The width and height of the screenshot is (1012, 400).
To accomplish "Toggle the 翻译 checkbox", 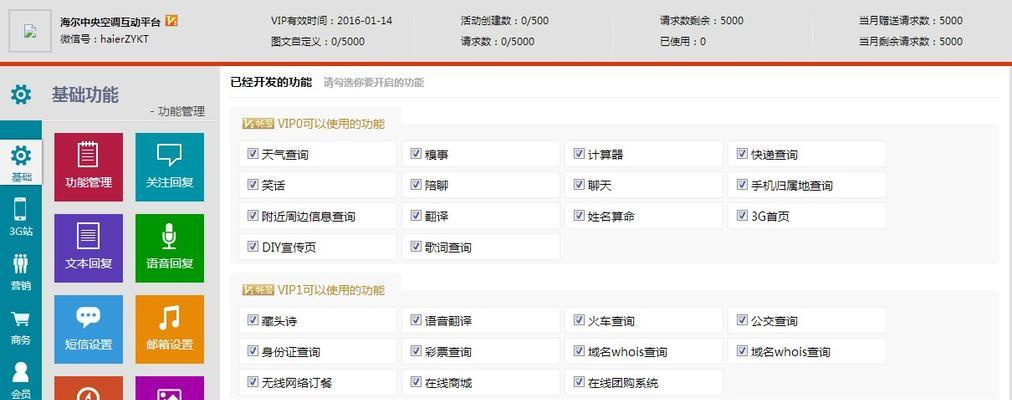I will pyautogui.click(x=416, y=215).
